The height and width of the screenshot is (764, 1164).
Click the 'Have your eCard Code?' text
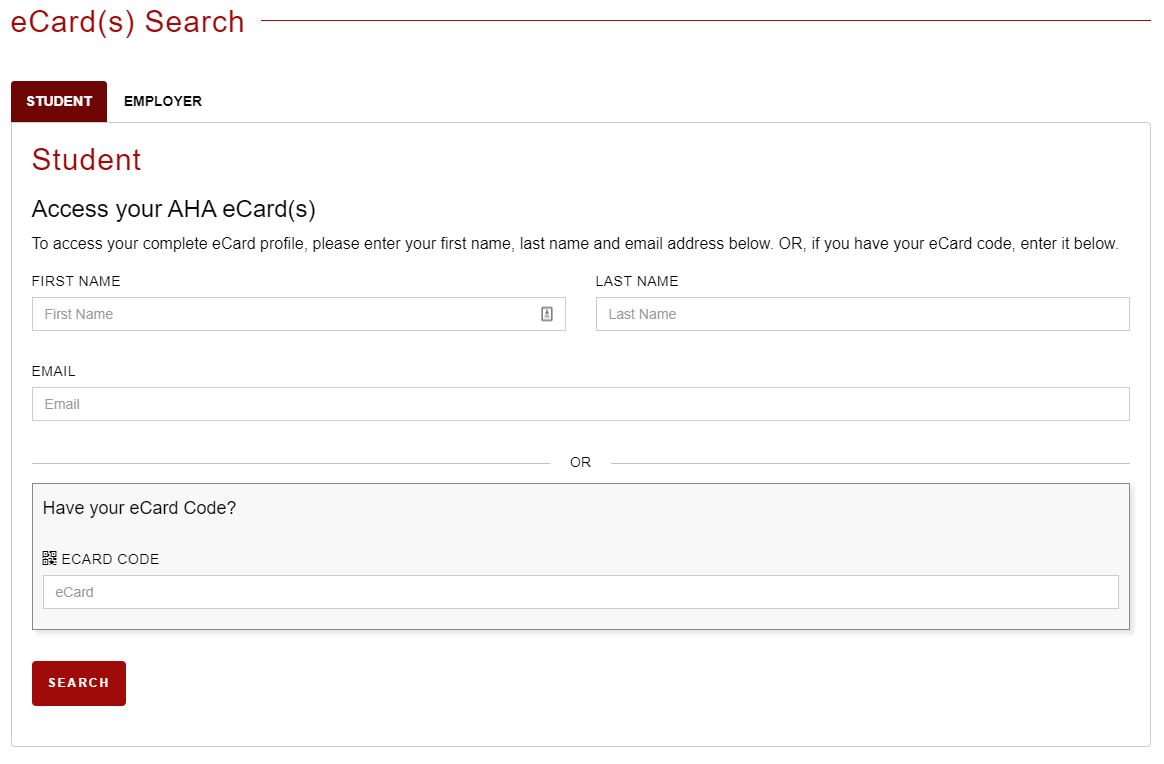click(x=140, y=508)
